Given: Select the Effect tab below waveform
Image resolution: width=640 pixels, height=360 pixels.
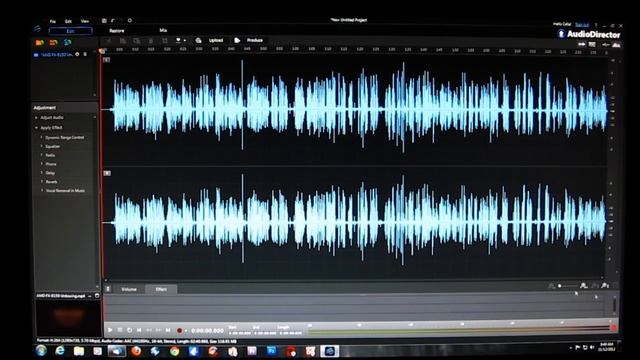Looking at the screenshot, I should (161, 289).
